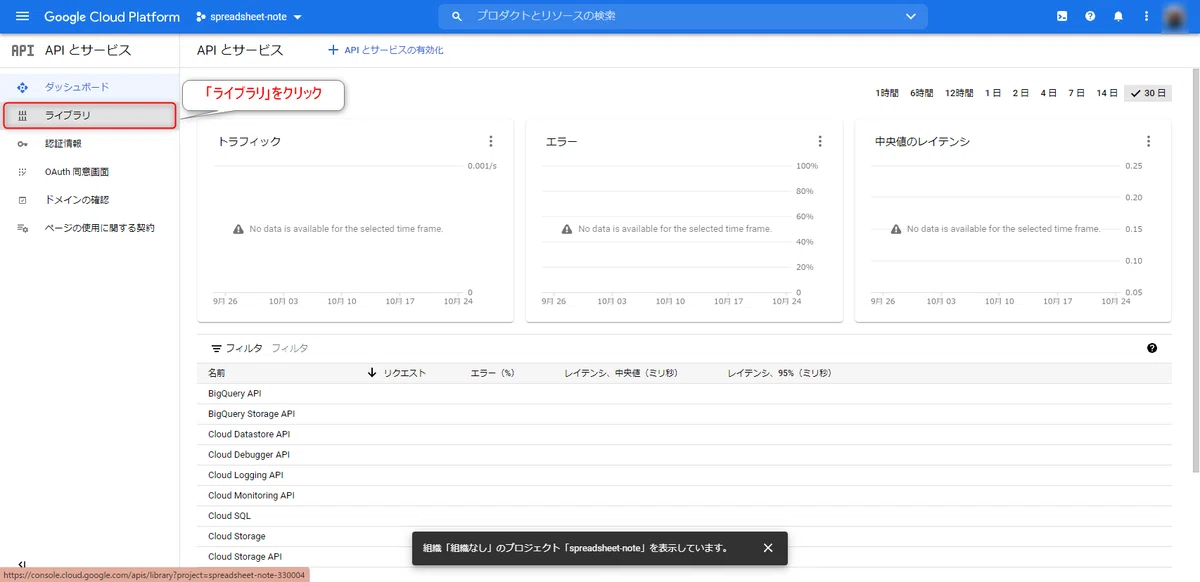
Task: Sort by レイテンシ、中央値（ミリ秒） column header
Action: (x=621, y=373)
